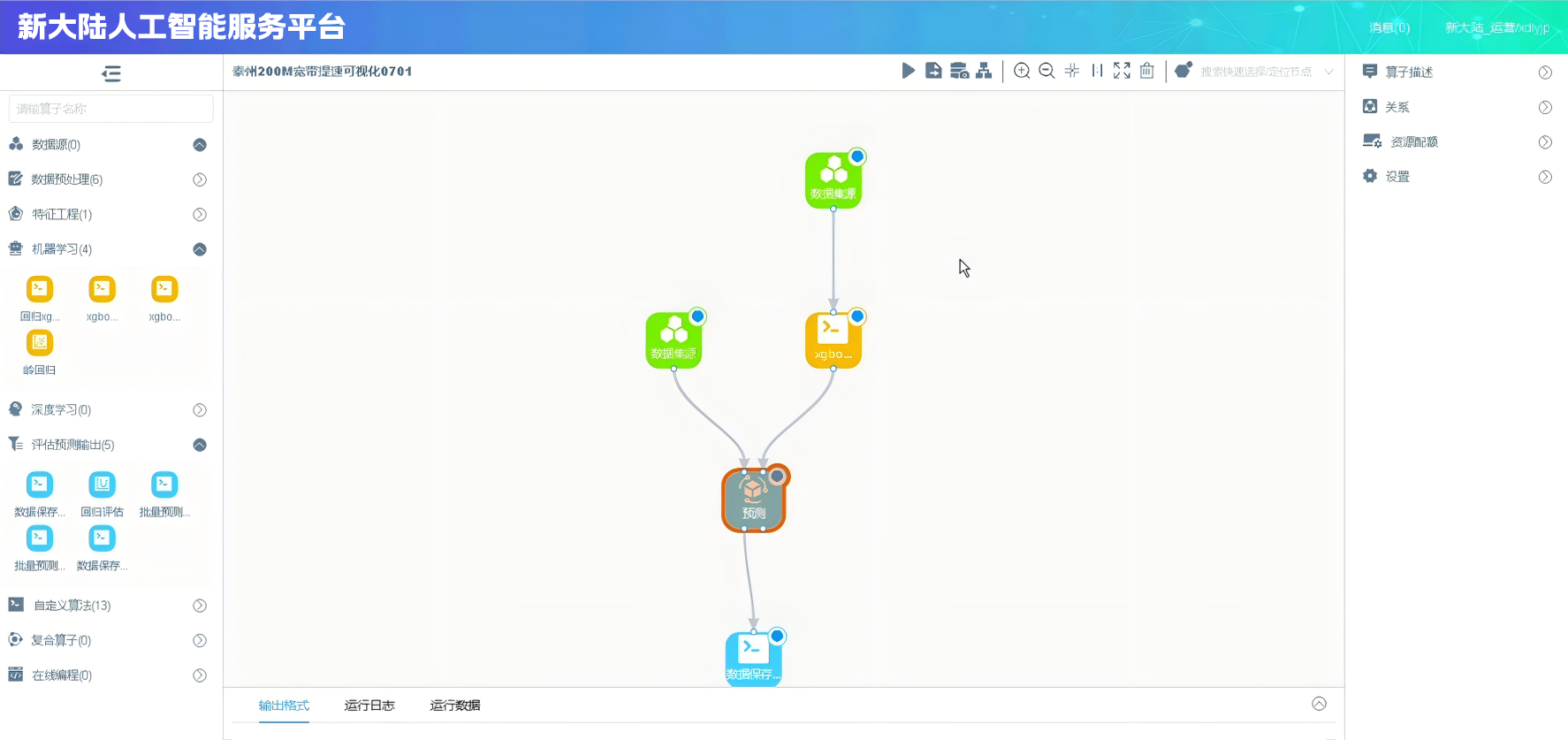Select the 岭回归 operator icon

[x=40, y=343]
